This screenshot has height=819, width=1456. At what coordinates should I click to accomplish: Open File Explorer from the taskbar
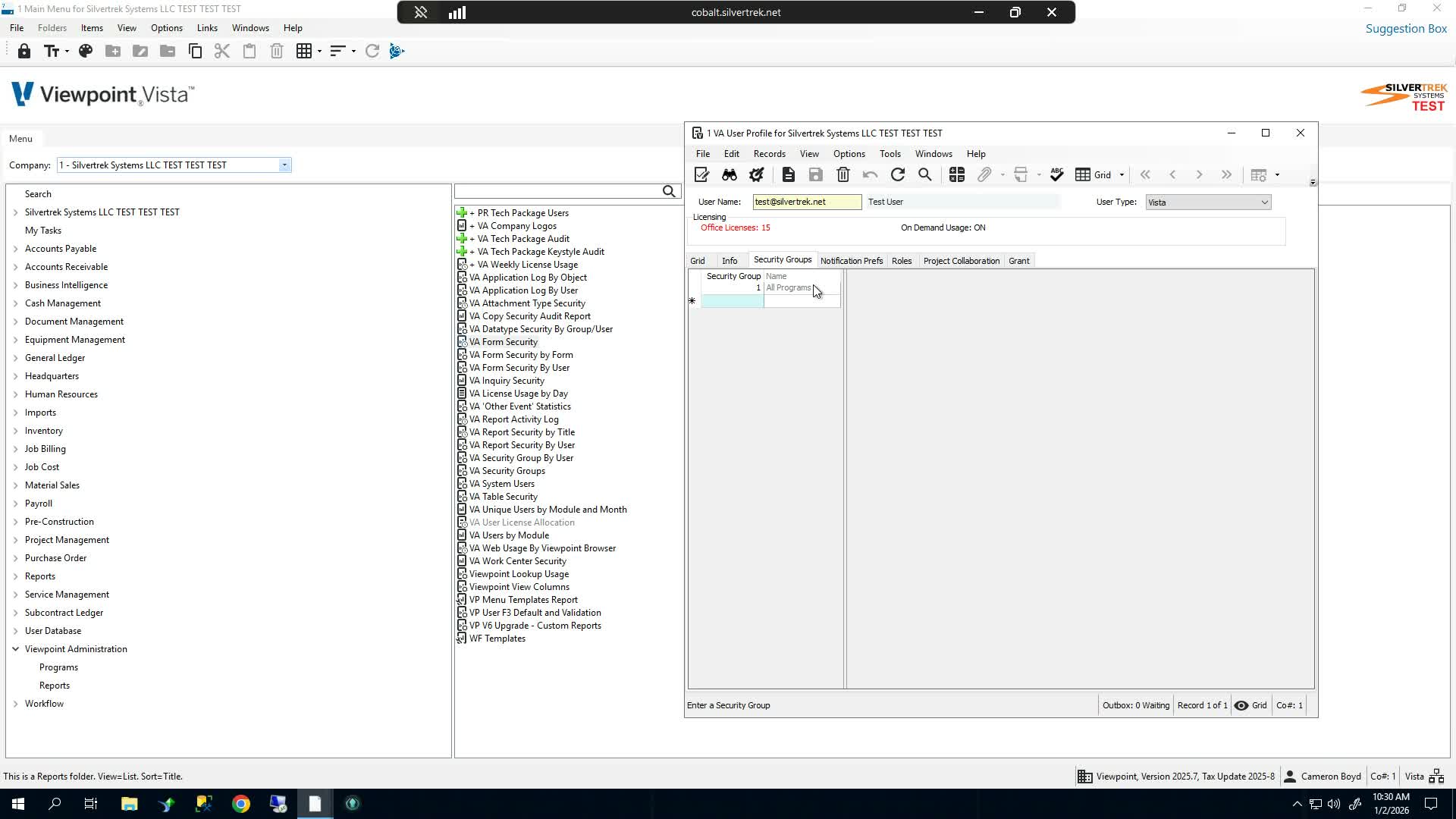tap(129, 804)
